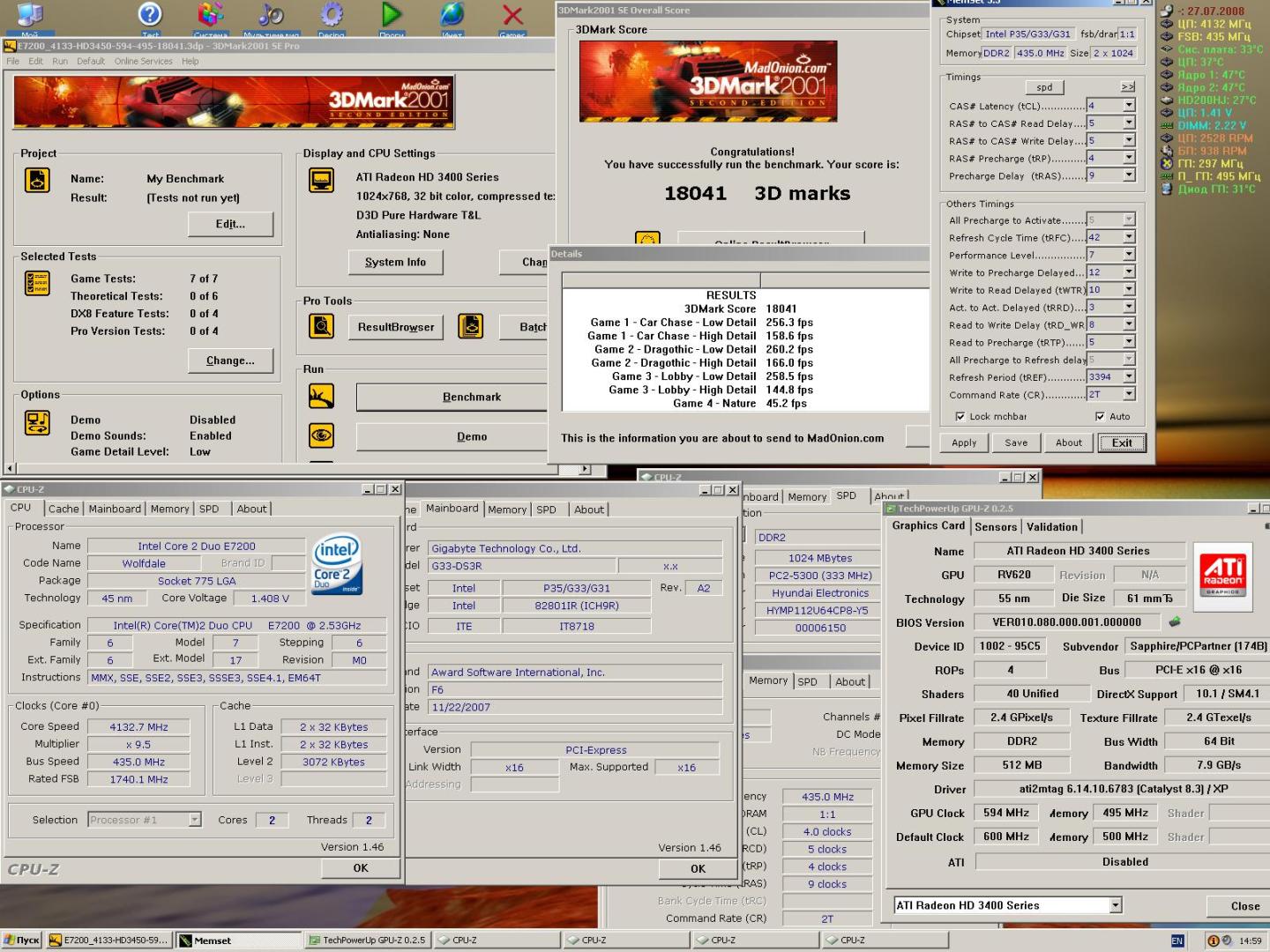The height and width of the screenshot is (952, 1270).
Task: Open the gear Design desktop icon
Action: click(332, 16)
